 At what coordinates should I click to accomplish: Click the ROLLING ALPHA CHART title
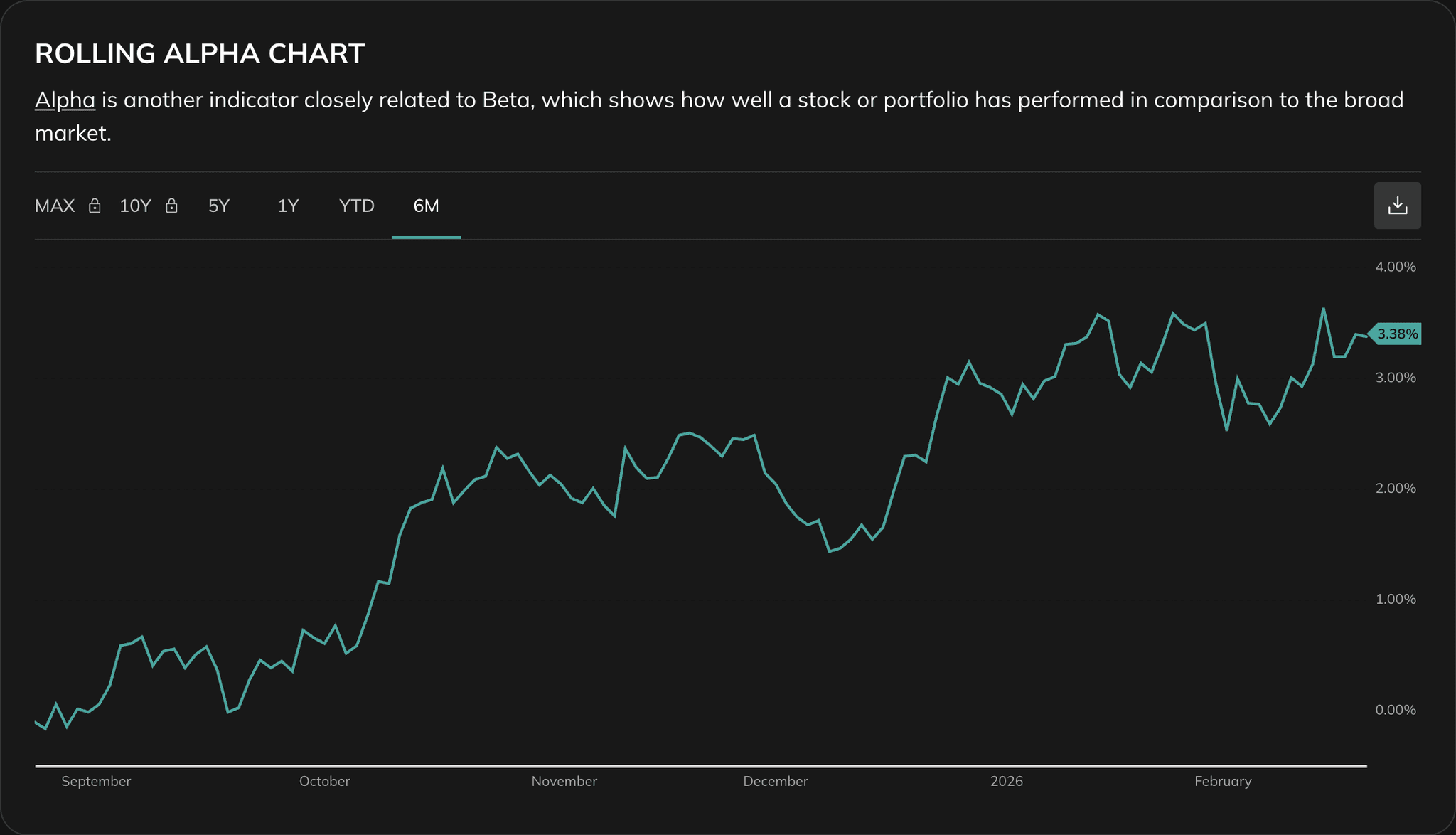tap(200, 53)
